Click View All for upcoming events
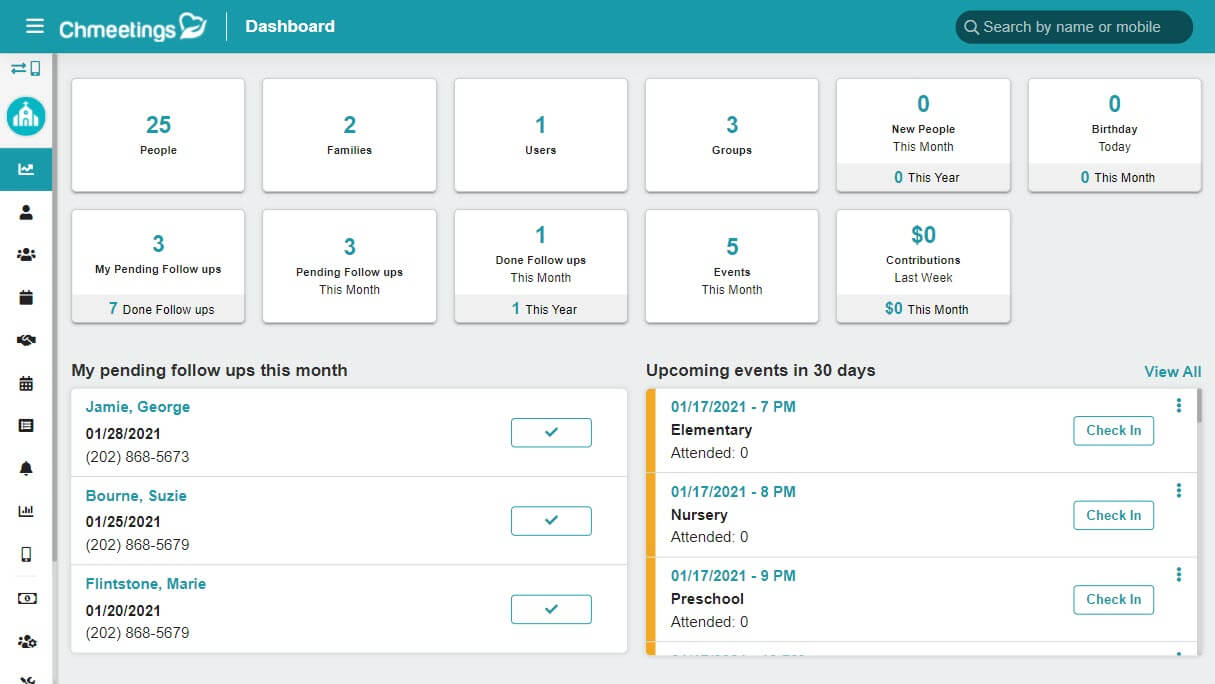 [1172, 371]
